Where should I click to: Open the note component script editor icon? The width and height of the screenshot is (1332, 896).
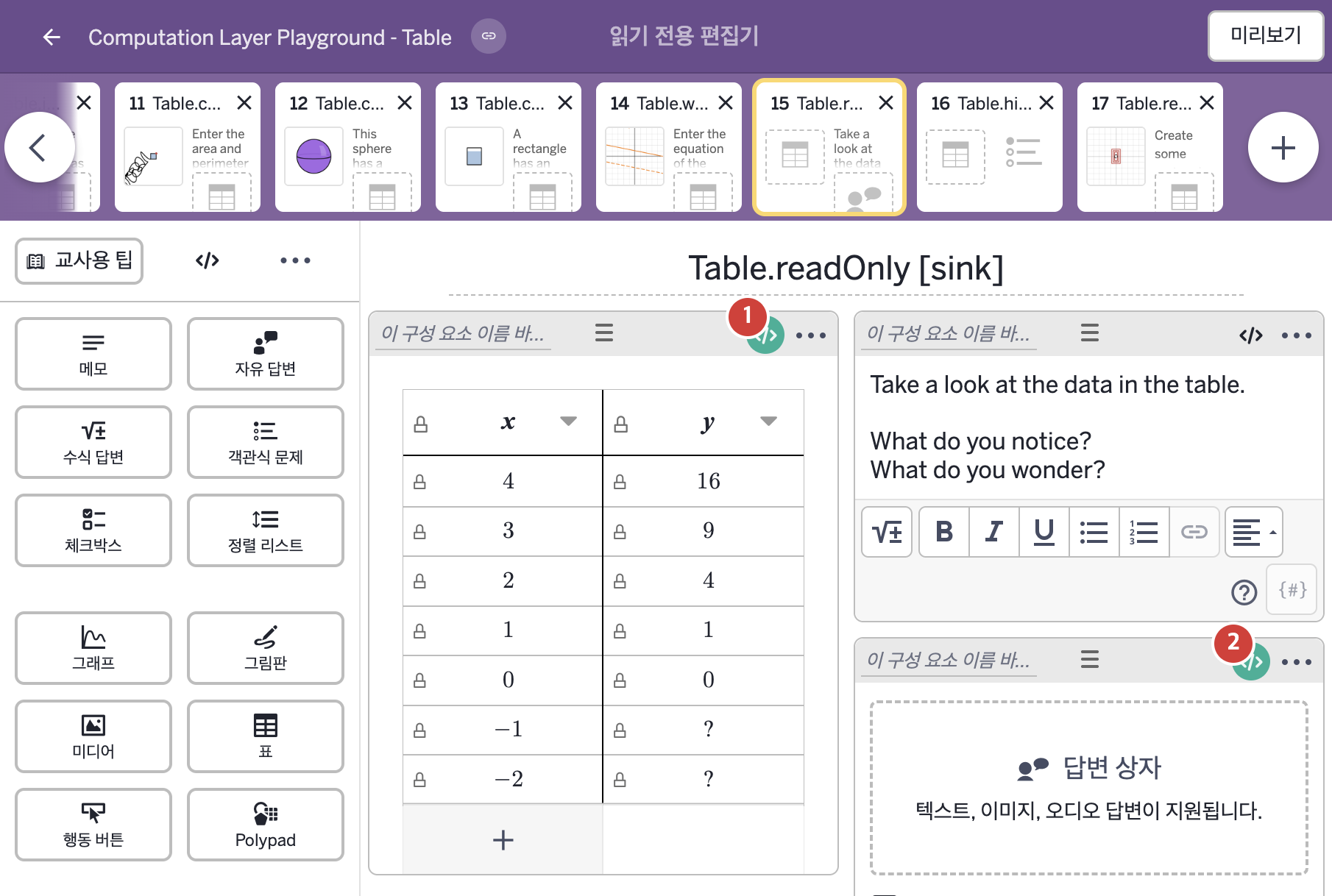click(1251, 335)
